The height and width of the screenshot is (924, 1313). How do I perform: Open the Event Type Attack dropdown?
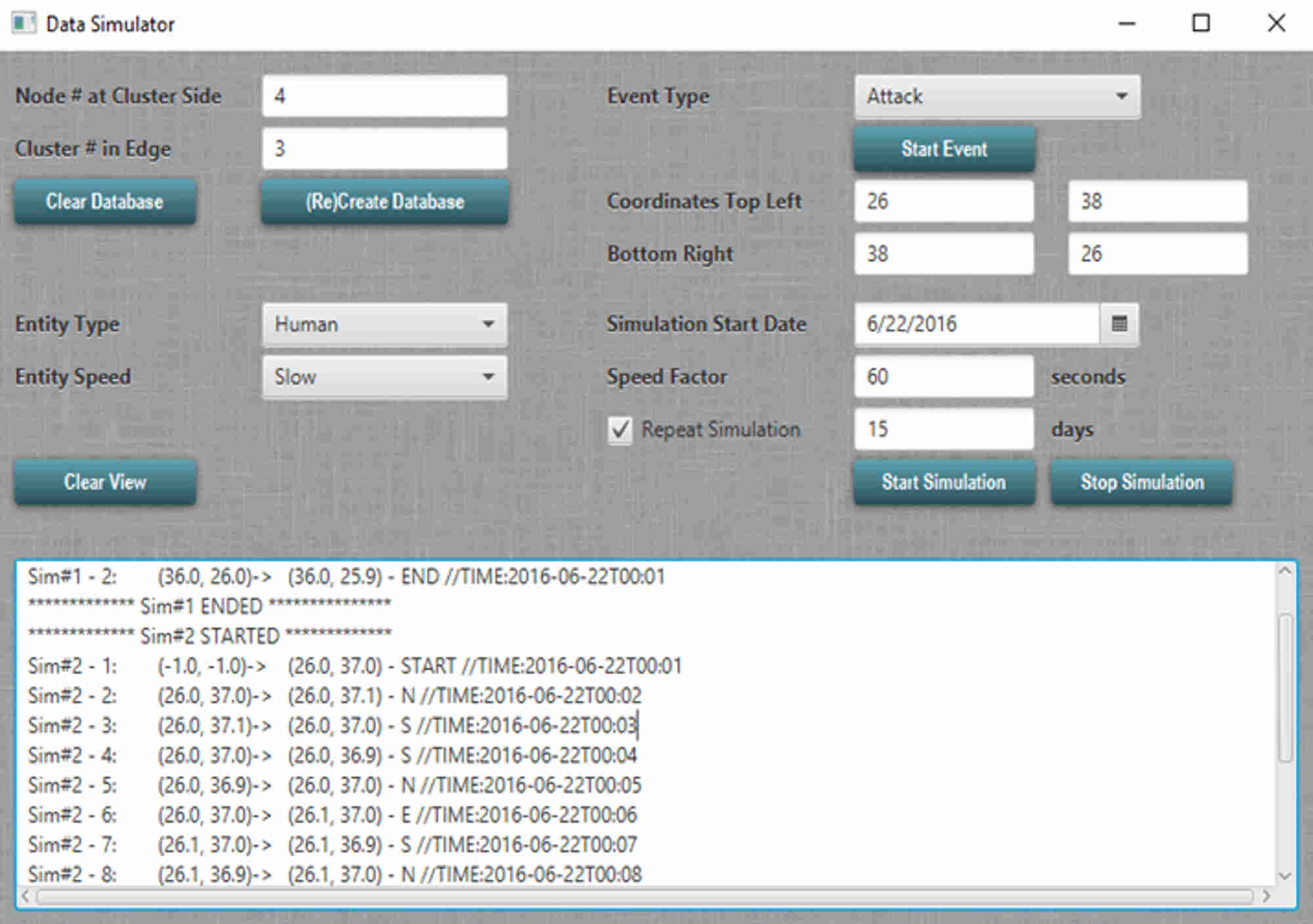tap(997, 96)
